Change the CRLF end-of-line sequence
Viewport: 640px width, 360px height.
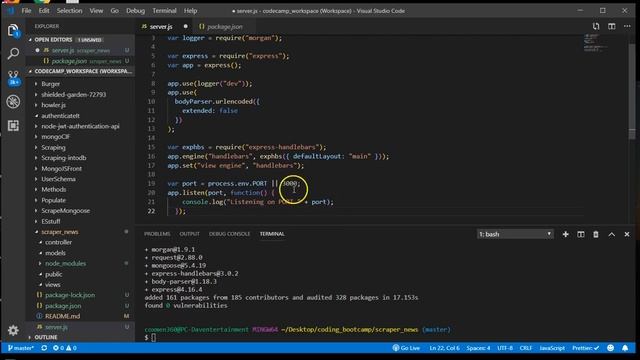point(526,348)
